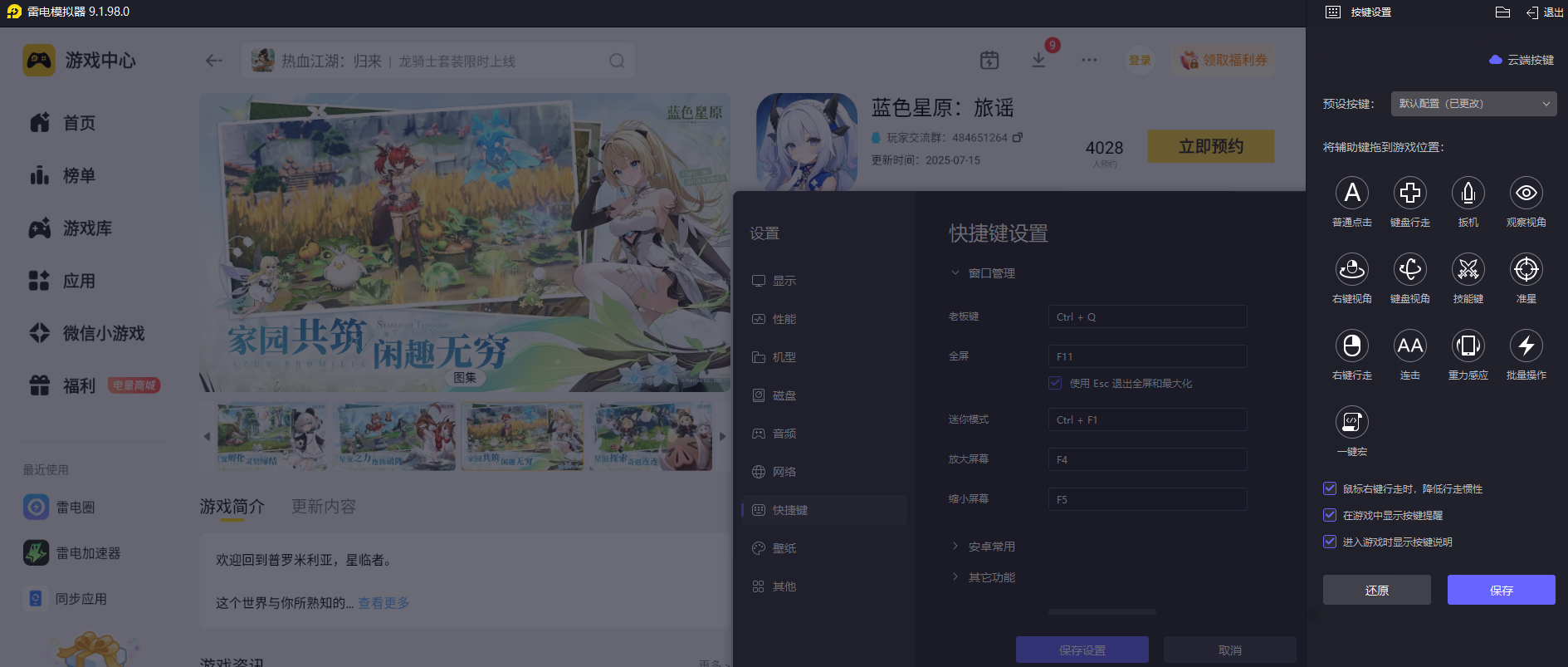Select the 右键视角 mouse-view icon
Viewport: 1568px width, 667px height.
[x=1352, y=269]
